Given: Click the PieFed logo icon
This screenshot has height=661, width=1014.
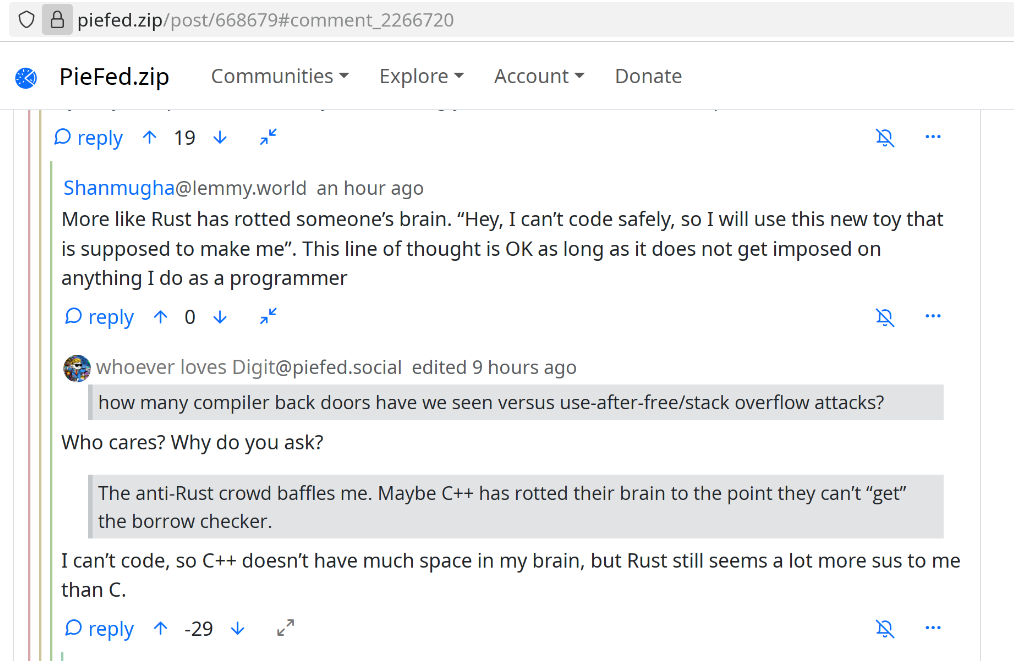Looking at the screenshot, I should (26, 77).
